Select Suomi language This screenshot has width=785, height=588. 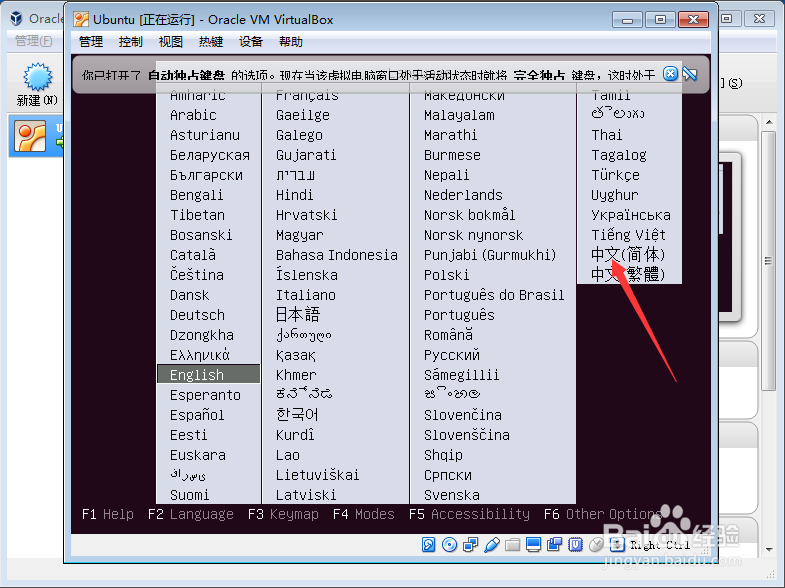point(190,495)
